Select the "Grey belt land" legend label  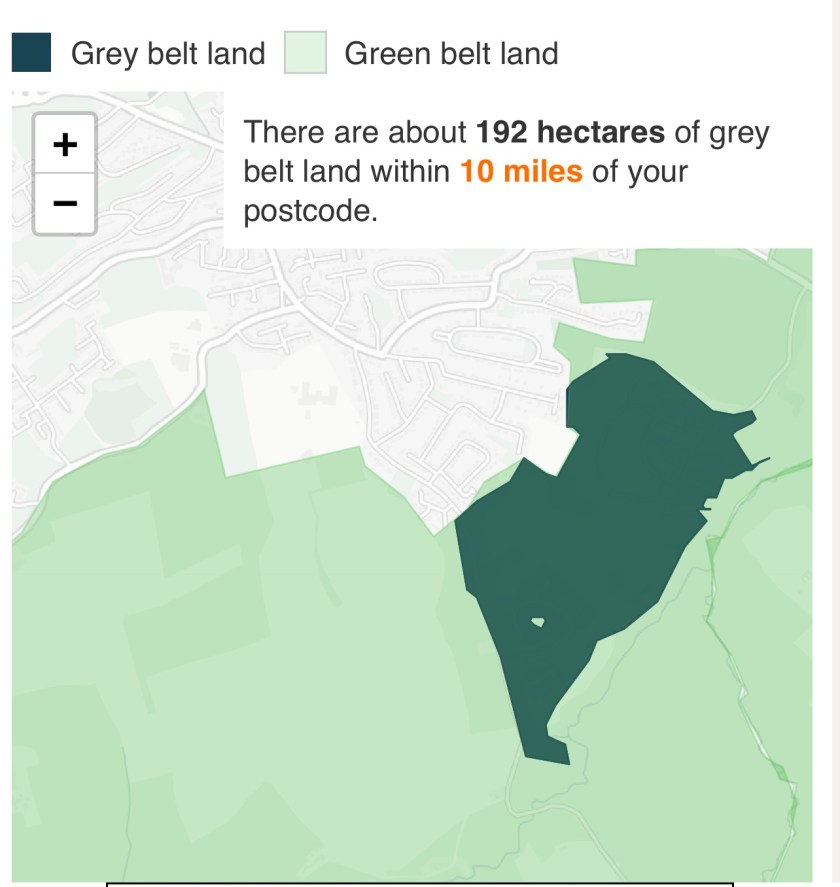[x=168, y=53]
